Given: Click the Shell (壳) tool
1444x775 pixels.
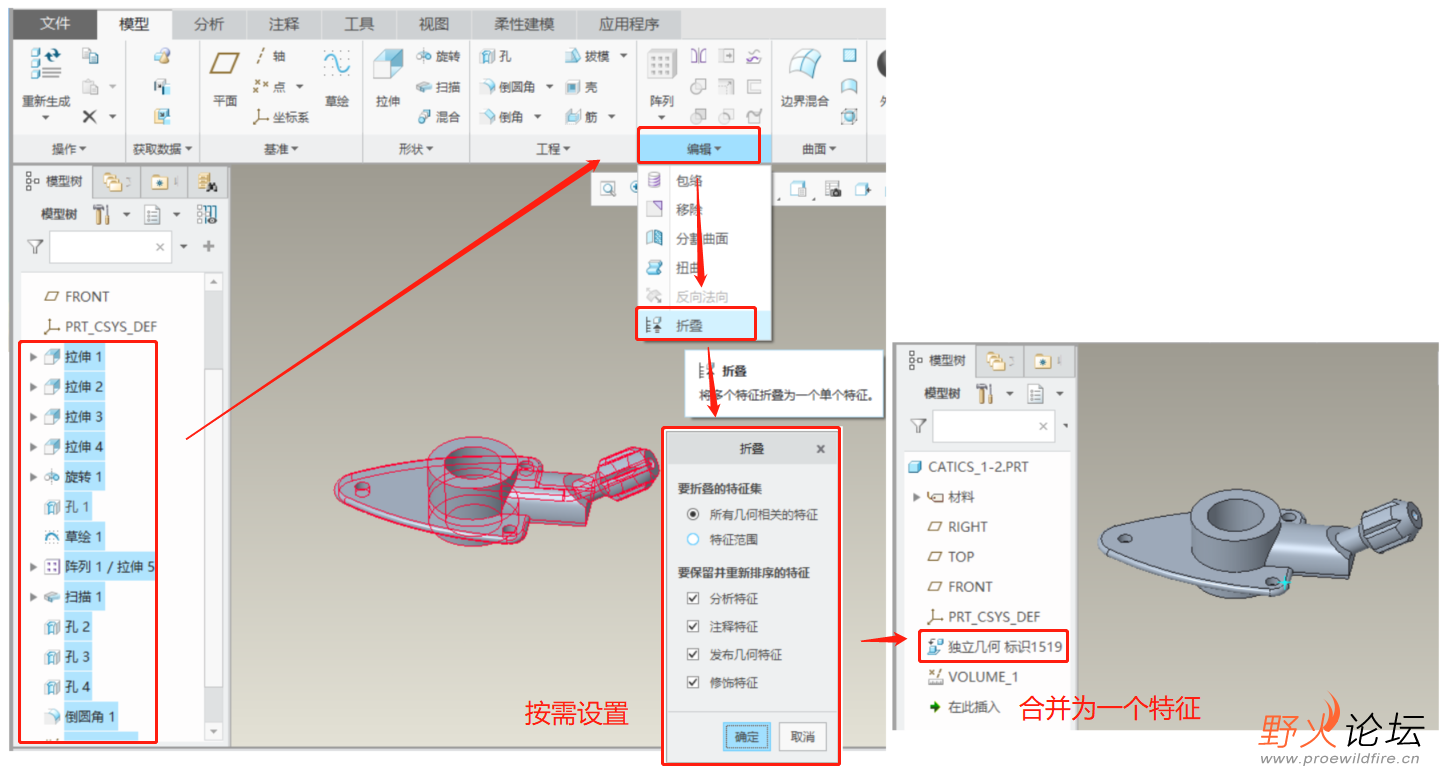Looking at the screenshot, I should click(581, 87).
